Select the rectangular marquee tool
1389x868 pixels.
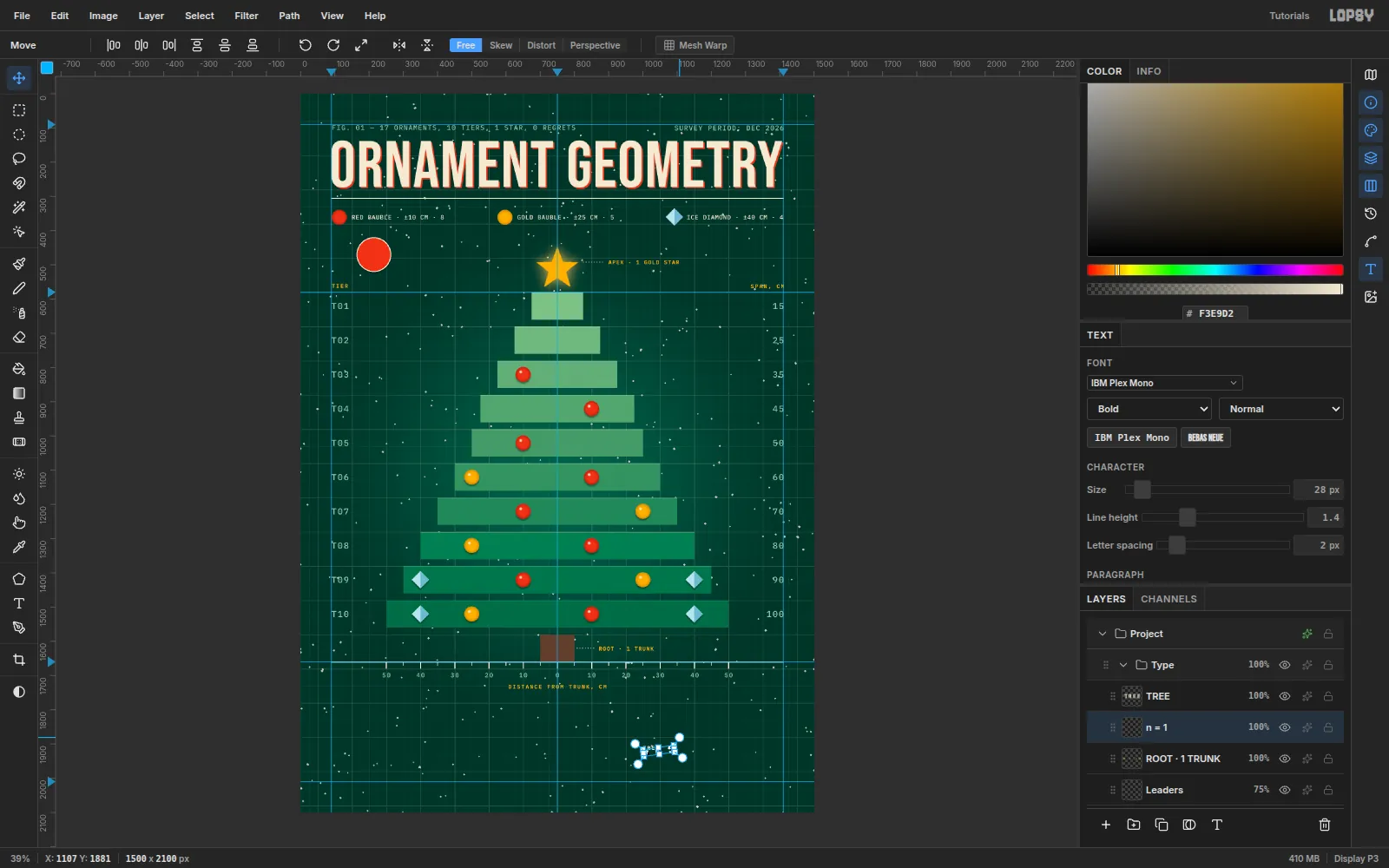(18, 110)
